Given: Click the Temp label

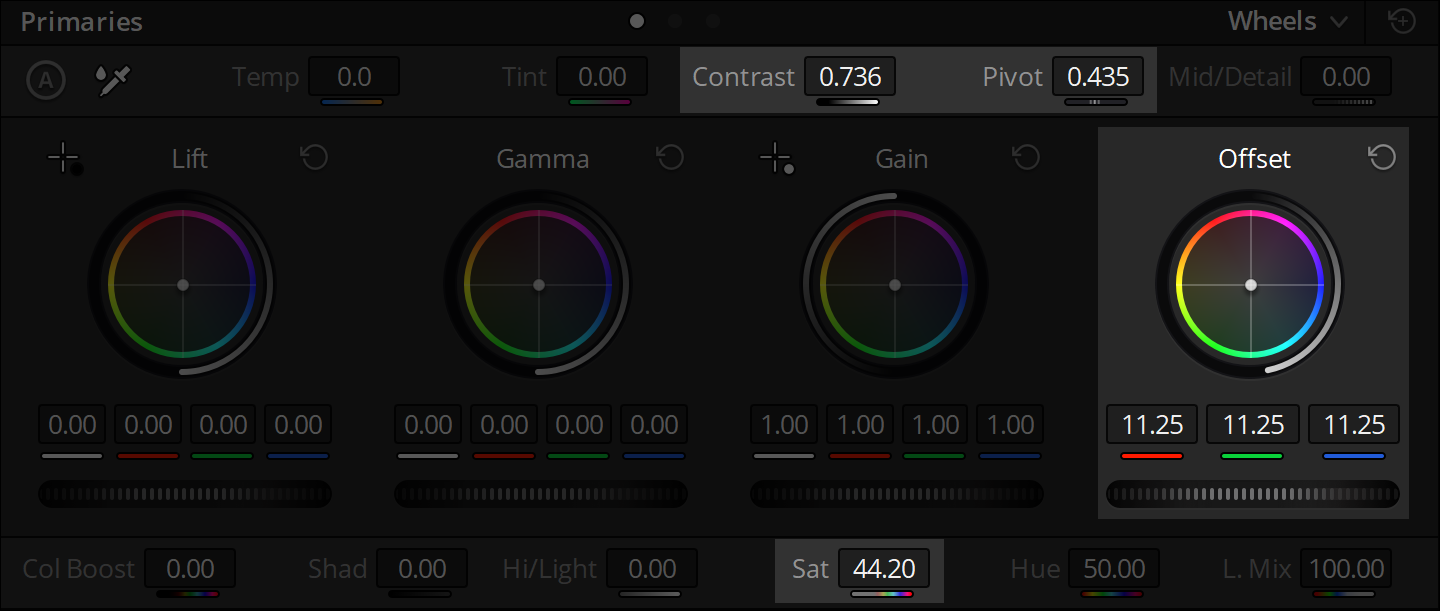Looking at the screenshot, I should [265, 77].
